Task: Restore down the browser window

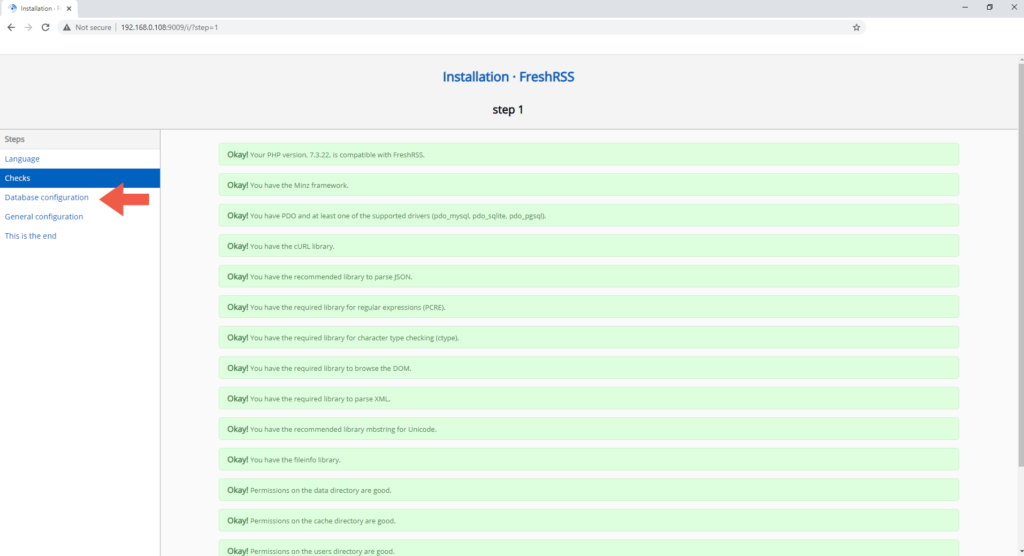Action: point(989,7)
